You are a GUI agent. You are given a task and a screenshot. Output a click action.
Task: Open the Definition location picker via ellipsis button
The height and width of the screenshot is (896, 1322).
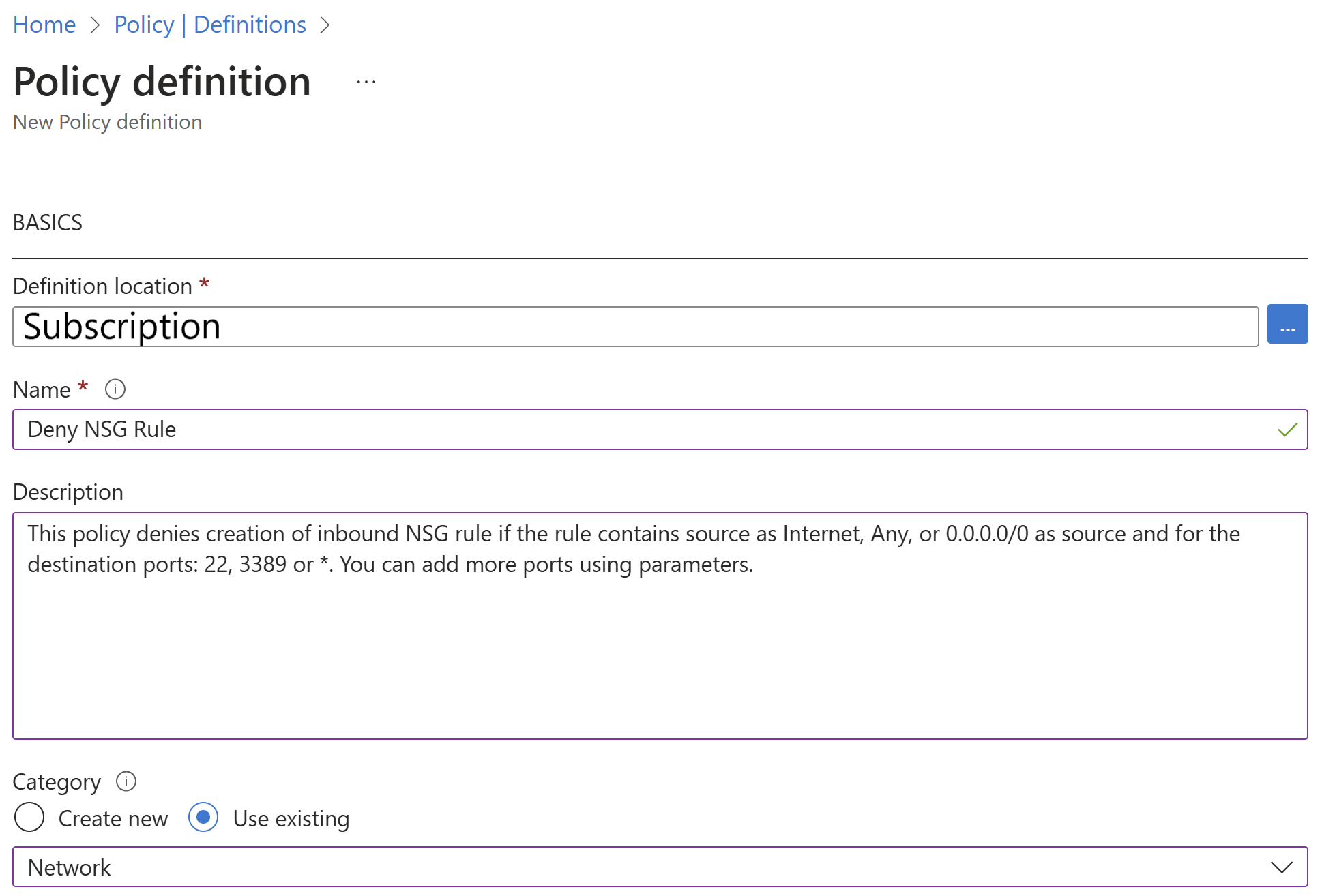pyautogui.click(x=1287, y=325)
